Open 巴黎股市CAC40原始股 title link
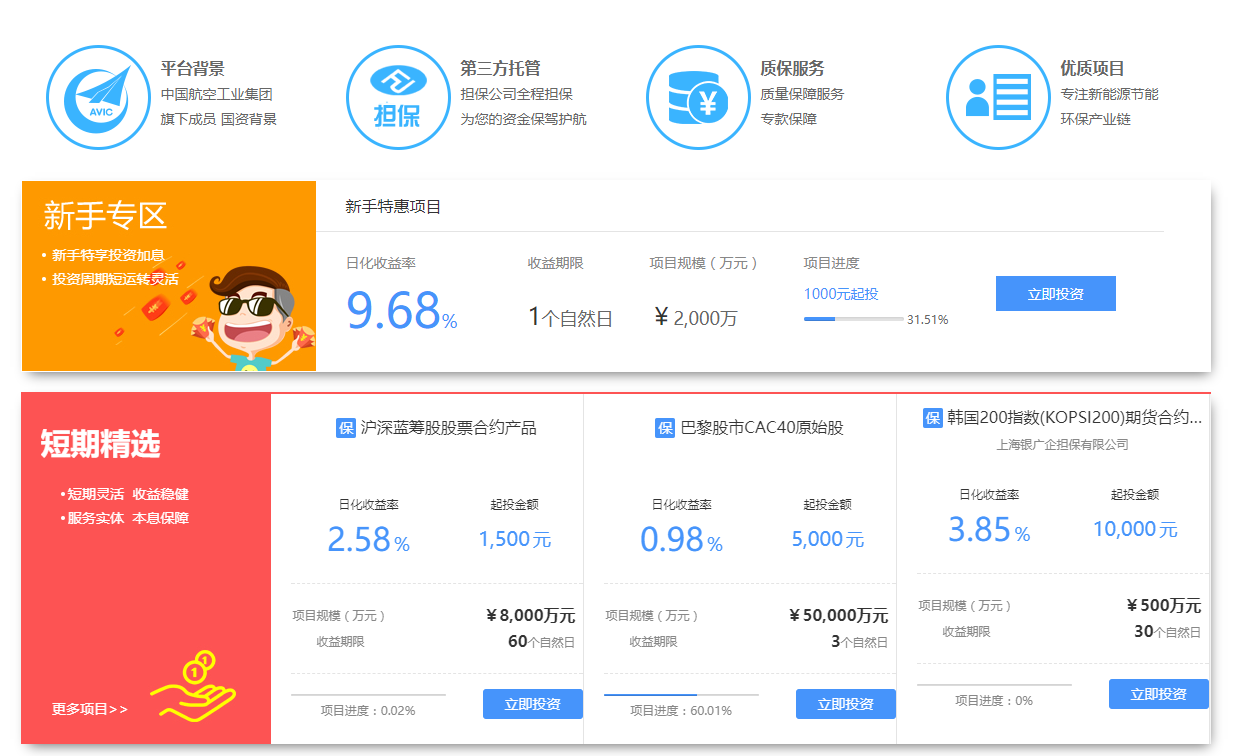This screenshot has height=756, width=1248. (x=762, y=428)
